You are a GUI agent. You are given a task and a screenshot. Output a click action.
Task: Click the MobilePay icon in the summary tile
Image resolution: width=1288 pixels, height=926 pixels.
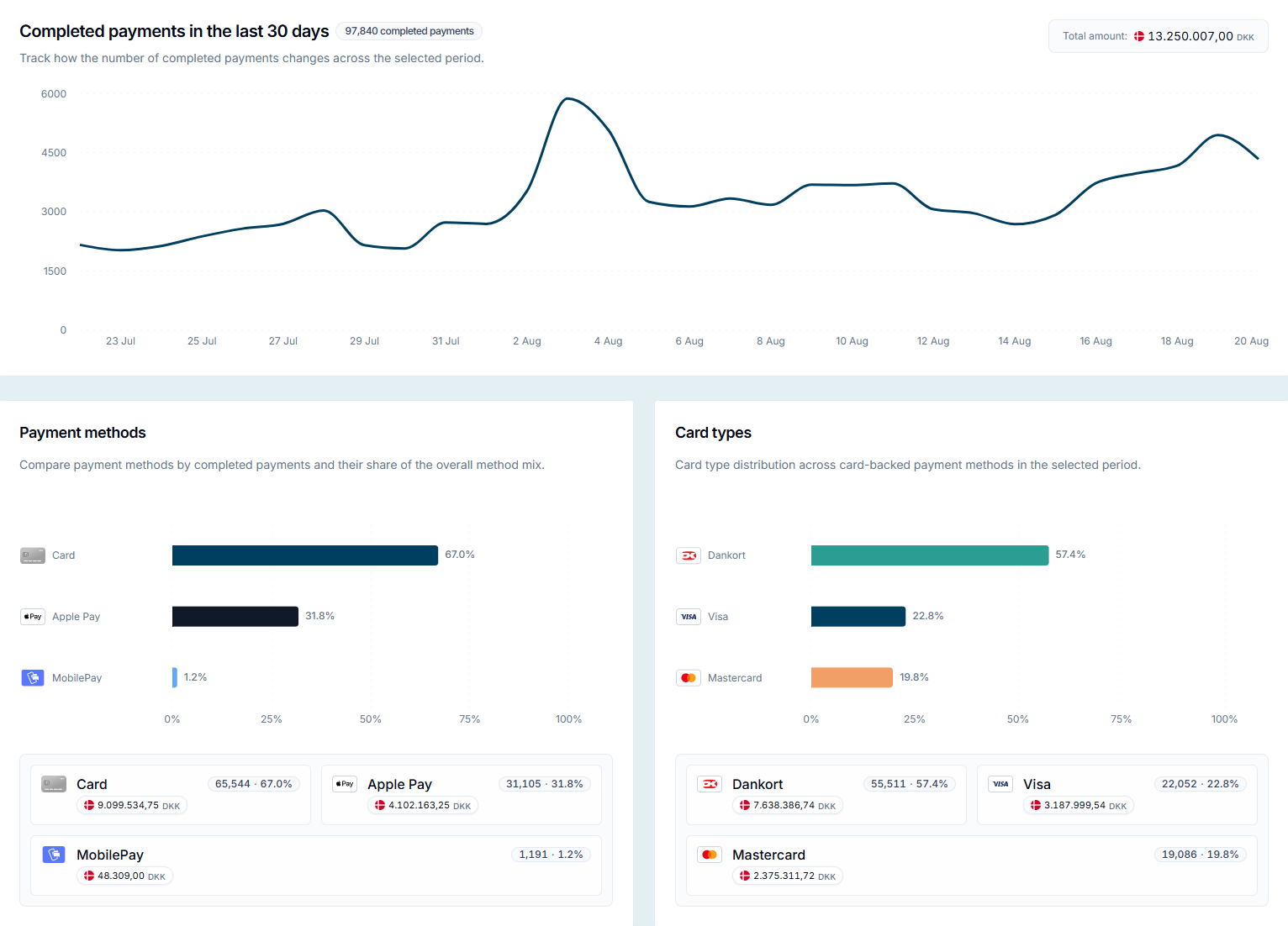[54, 855]
